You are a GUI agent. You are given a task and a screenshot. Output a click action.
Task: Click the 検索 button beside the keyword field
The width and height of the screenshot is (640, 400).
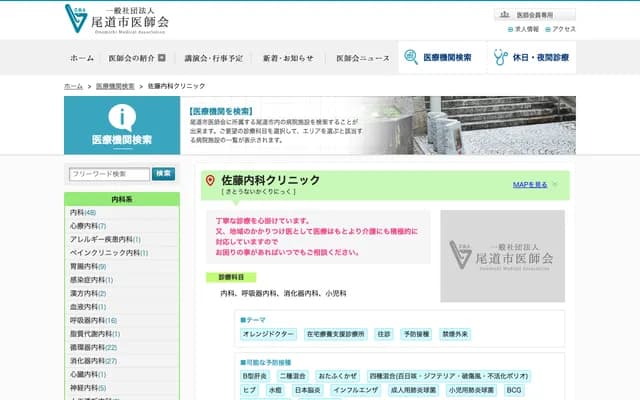(x=163, y=173)
